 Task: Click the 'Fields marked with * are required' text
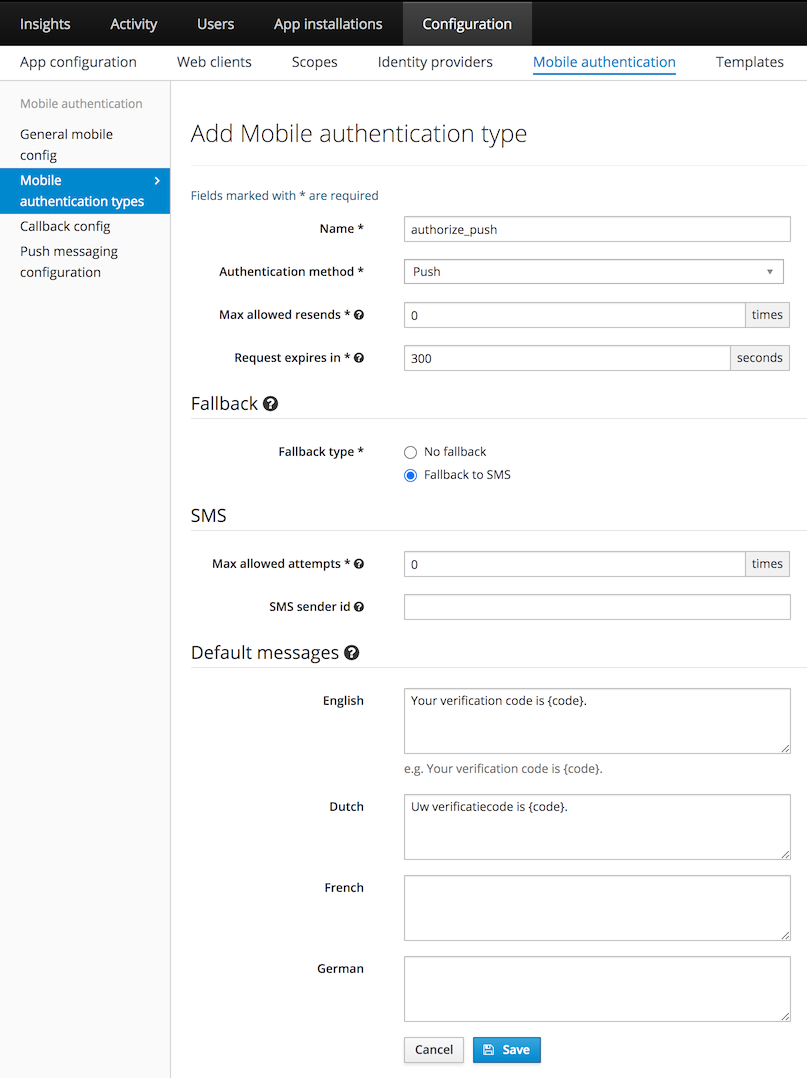pyautogui.click(x=285, y=195)
